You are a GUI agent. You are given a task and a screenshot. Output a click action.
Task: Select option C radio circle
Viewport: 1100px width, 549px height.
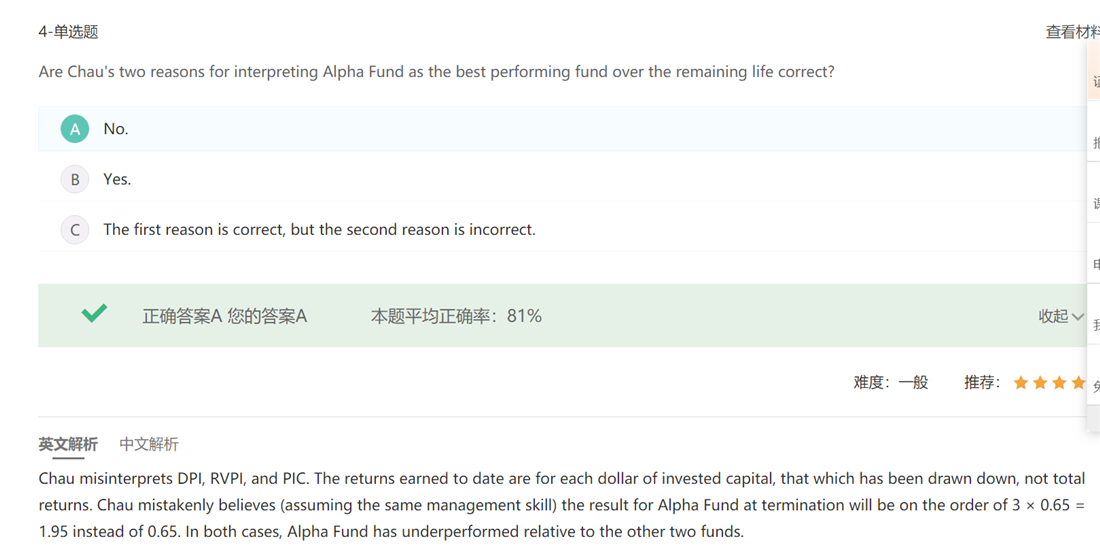click(75, 230)
